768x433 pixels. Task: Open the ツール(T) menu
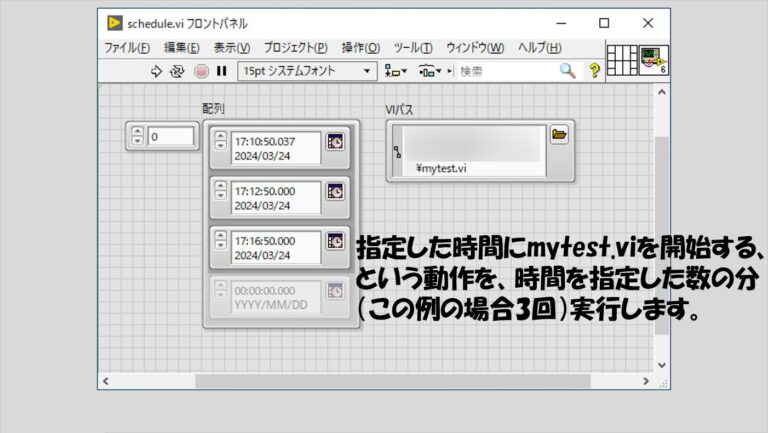[x=413, y=47]
